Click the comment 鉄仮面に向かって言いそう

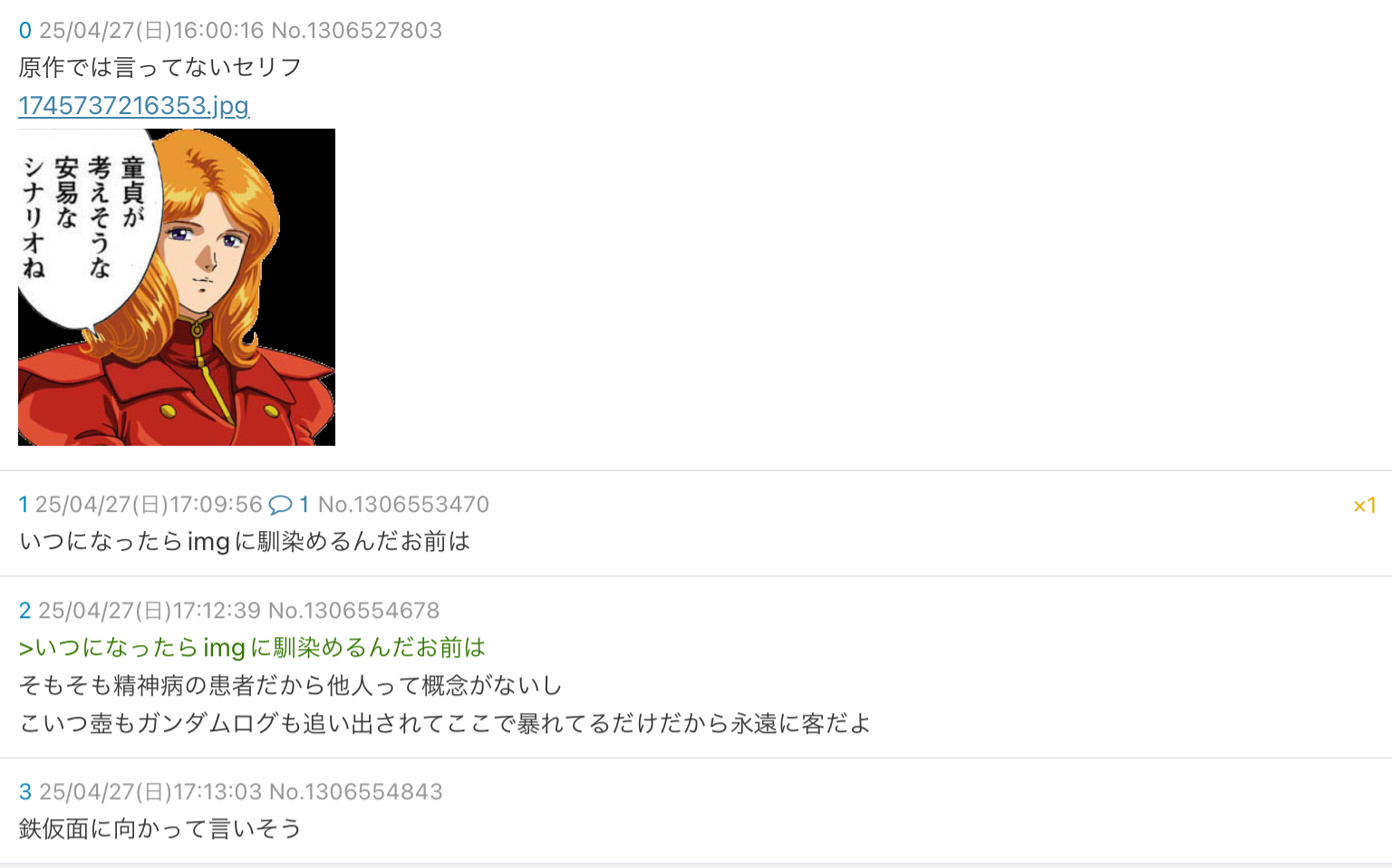coord(160,829)
